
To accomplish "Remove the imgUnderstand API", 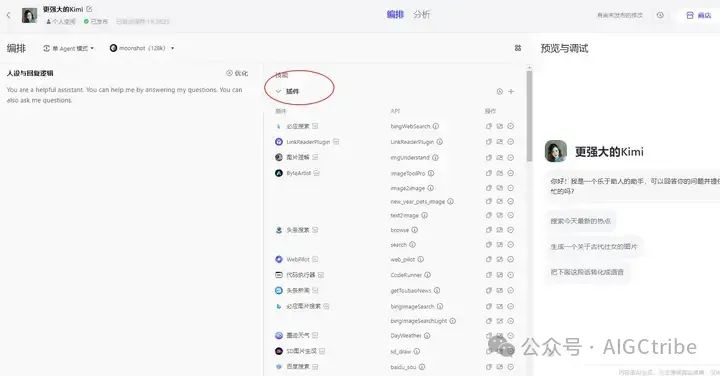I will (x=511, y=157).
